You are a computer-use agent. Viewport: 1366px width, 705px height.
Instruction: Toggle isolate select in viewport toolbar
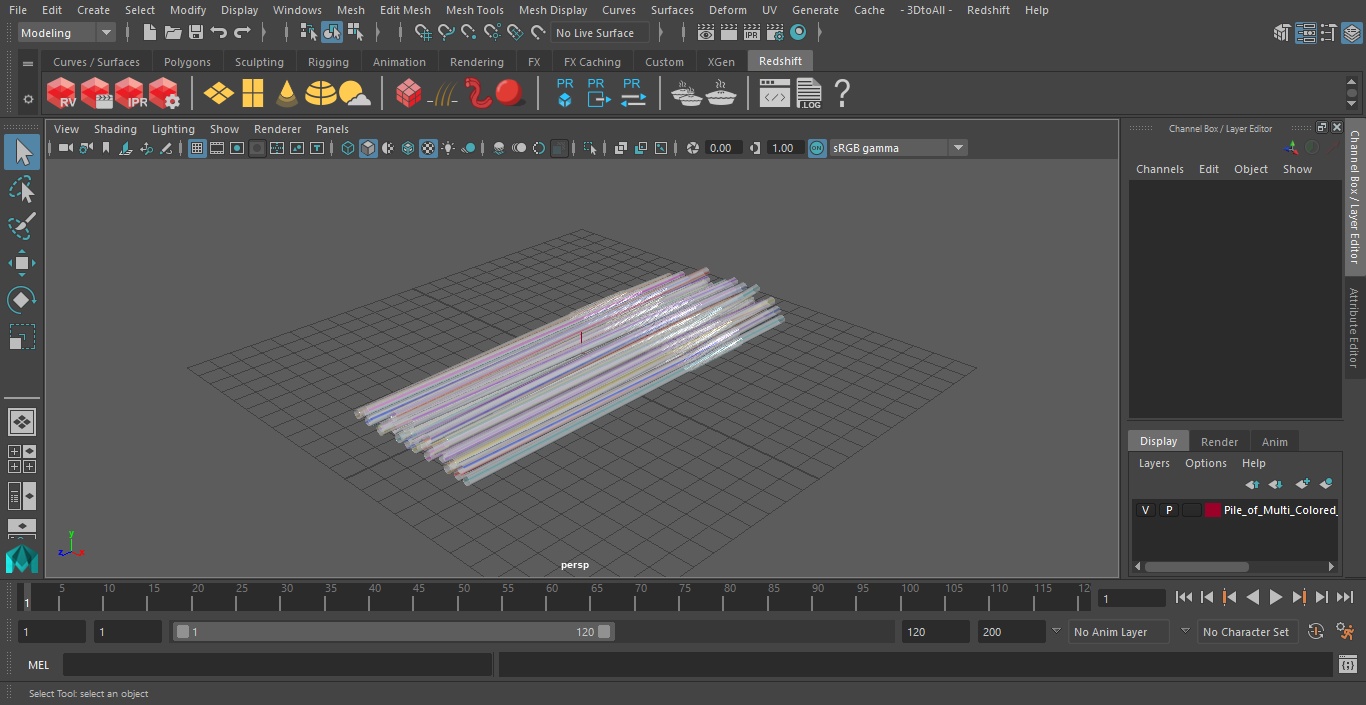coord(590,148)
